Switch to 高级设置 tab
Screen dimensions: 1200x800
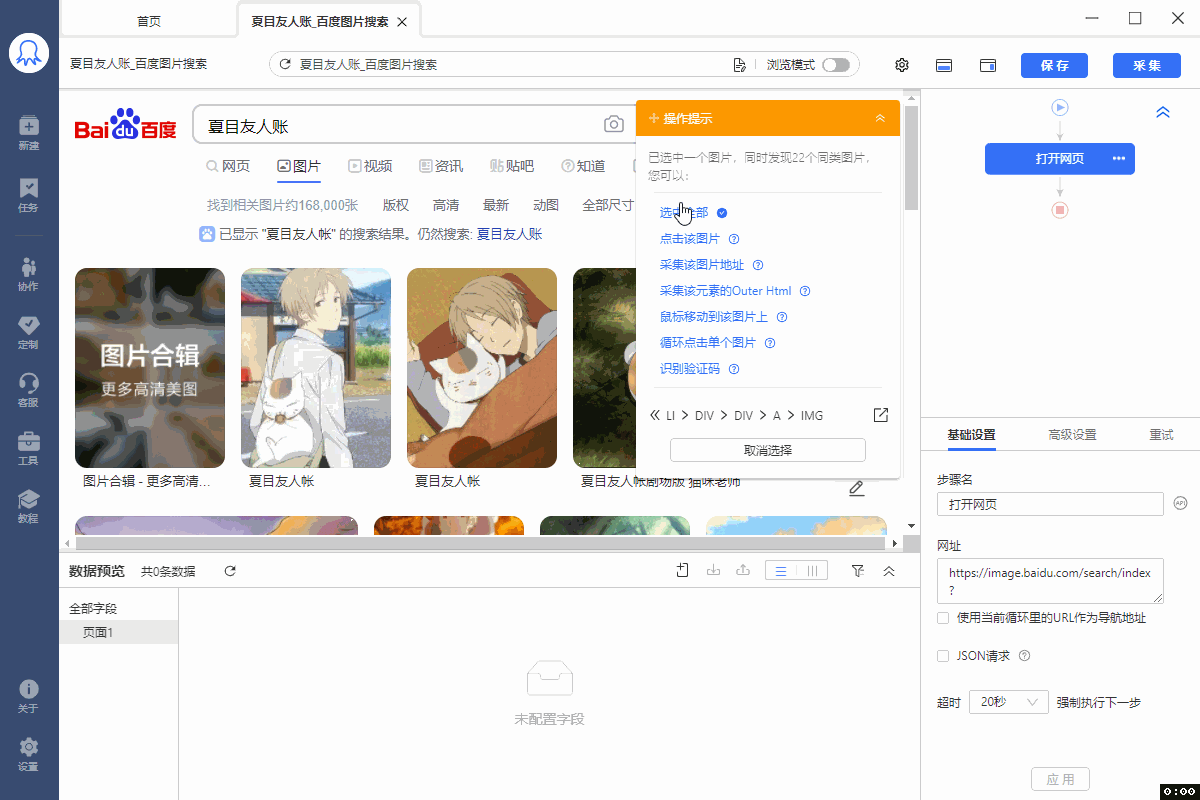point(1072,435)
